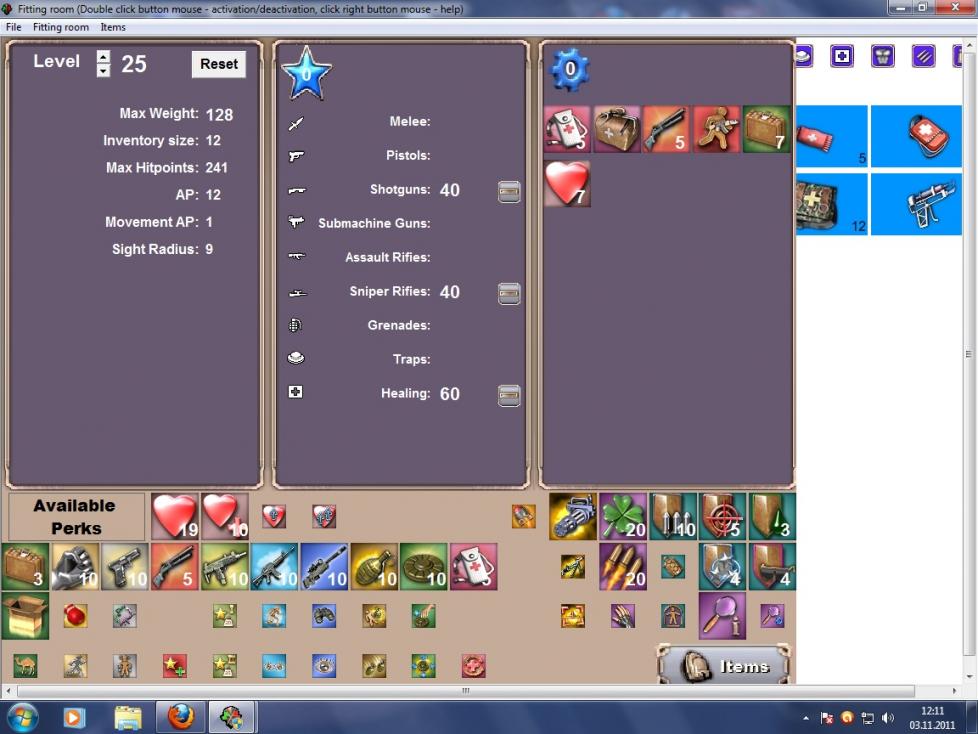
Task: Click the Healing skill adjust button
Action: [509, 395]
